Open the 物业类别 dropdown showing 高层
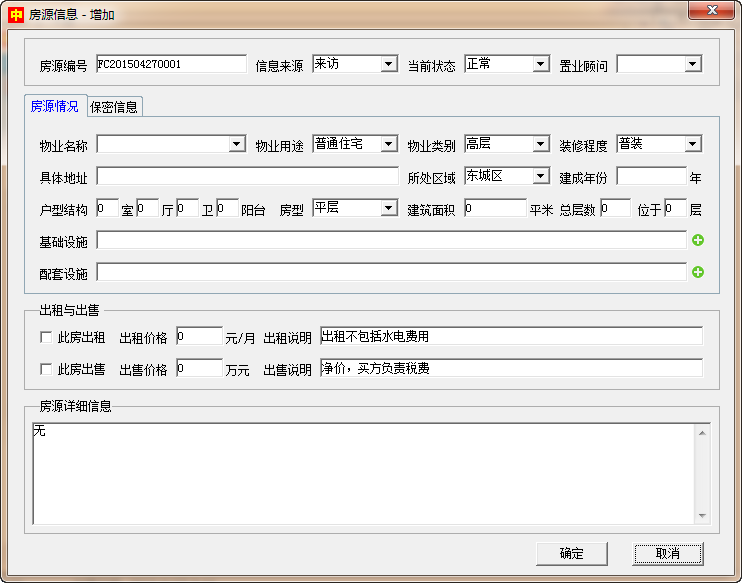This screenshot has height=583, width=742. 507,144
